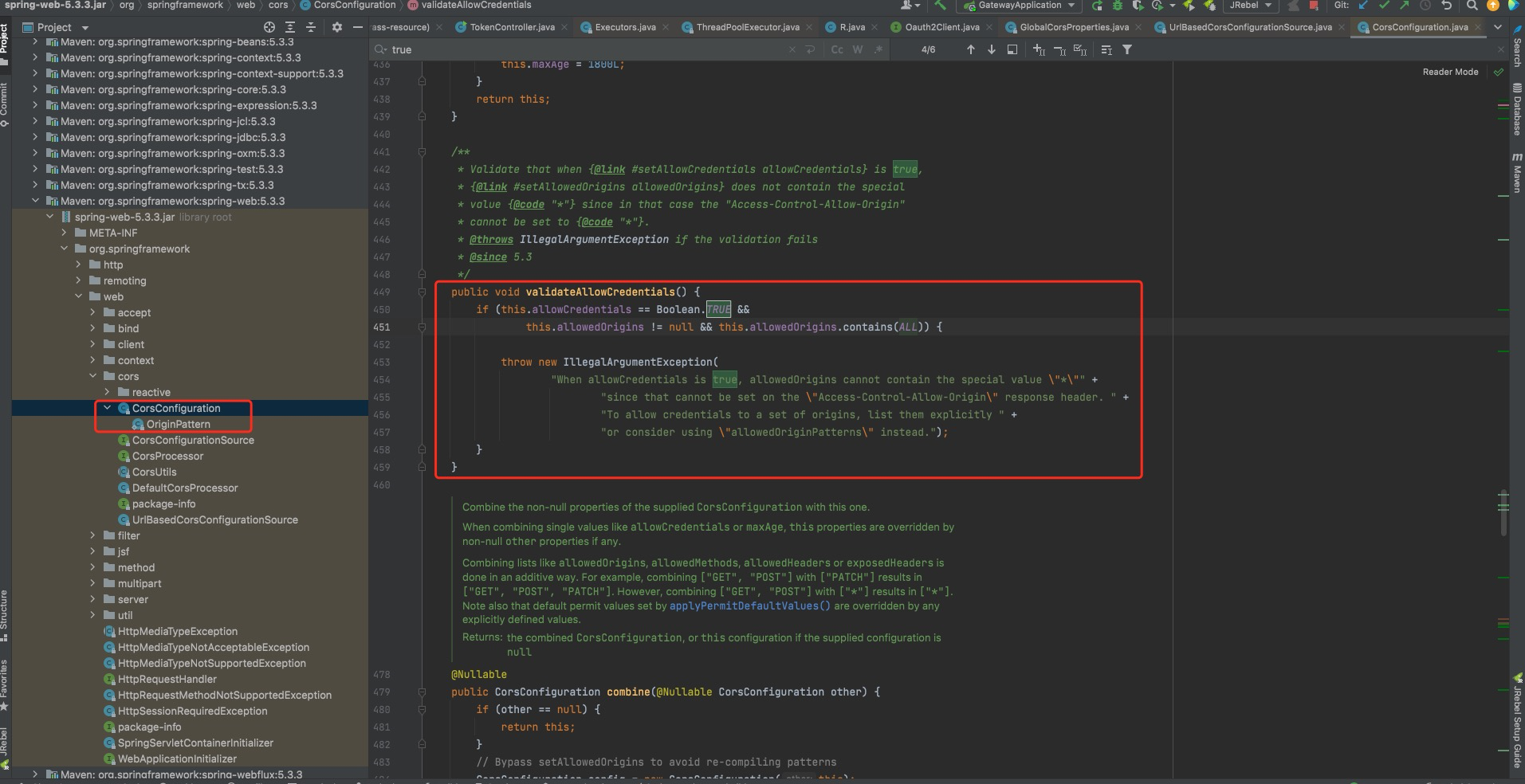
Task: Start debugging with the bug icon
Action: point(1117,6)
